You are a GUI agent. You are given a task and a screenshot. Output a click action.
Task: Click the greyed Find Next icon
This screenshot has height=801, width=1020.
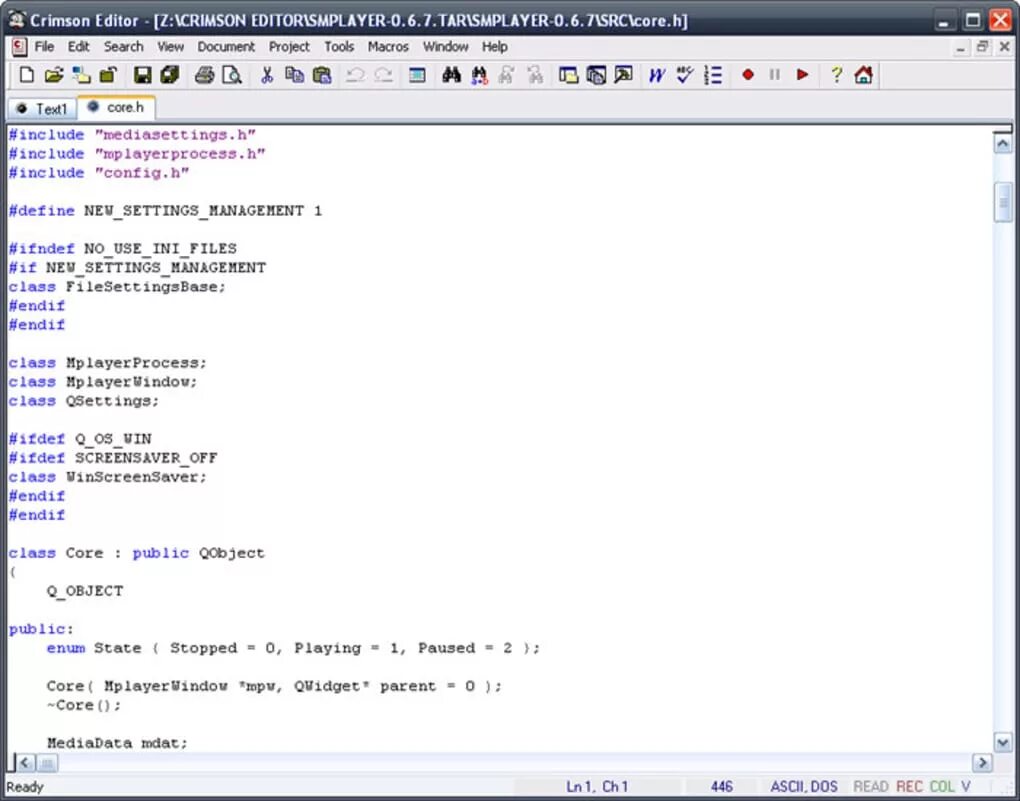pos(507,75)
